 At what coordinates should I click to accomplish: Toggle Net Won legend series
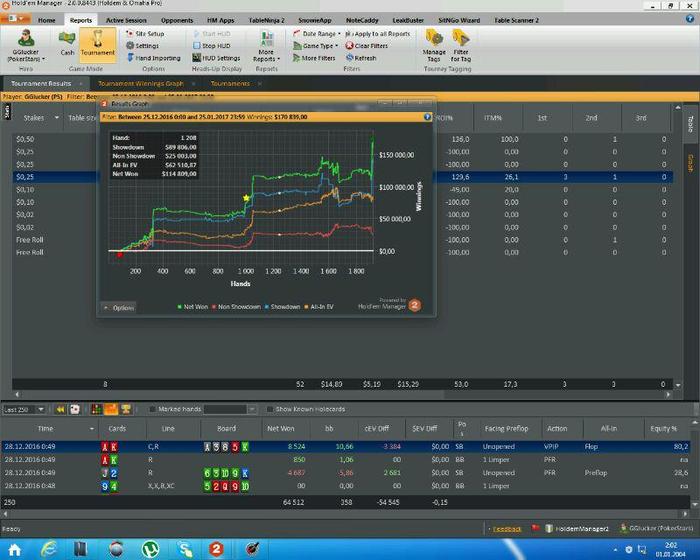[192, 307]
